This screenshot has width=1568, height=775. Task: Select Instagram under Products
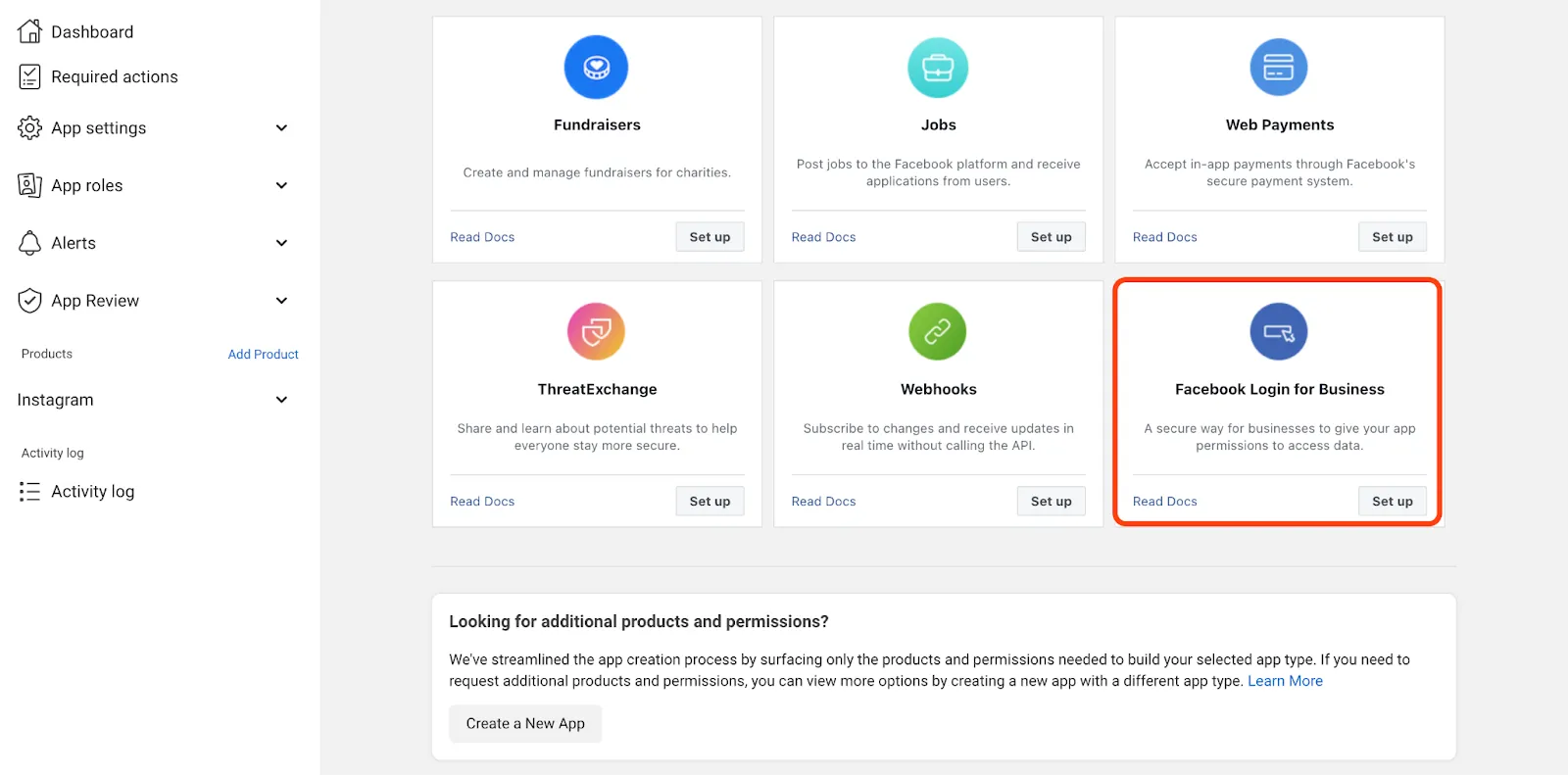click(56, 400)
